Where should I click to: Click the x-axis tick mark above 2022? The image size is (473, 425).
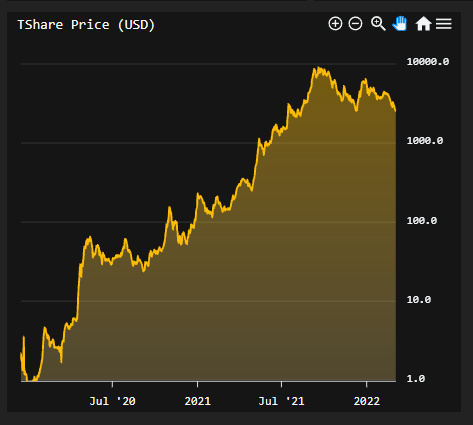[366, 384]
